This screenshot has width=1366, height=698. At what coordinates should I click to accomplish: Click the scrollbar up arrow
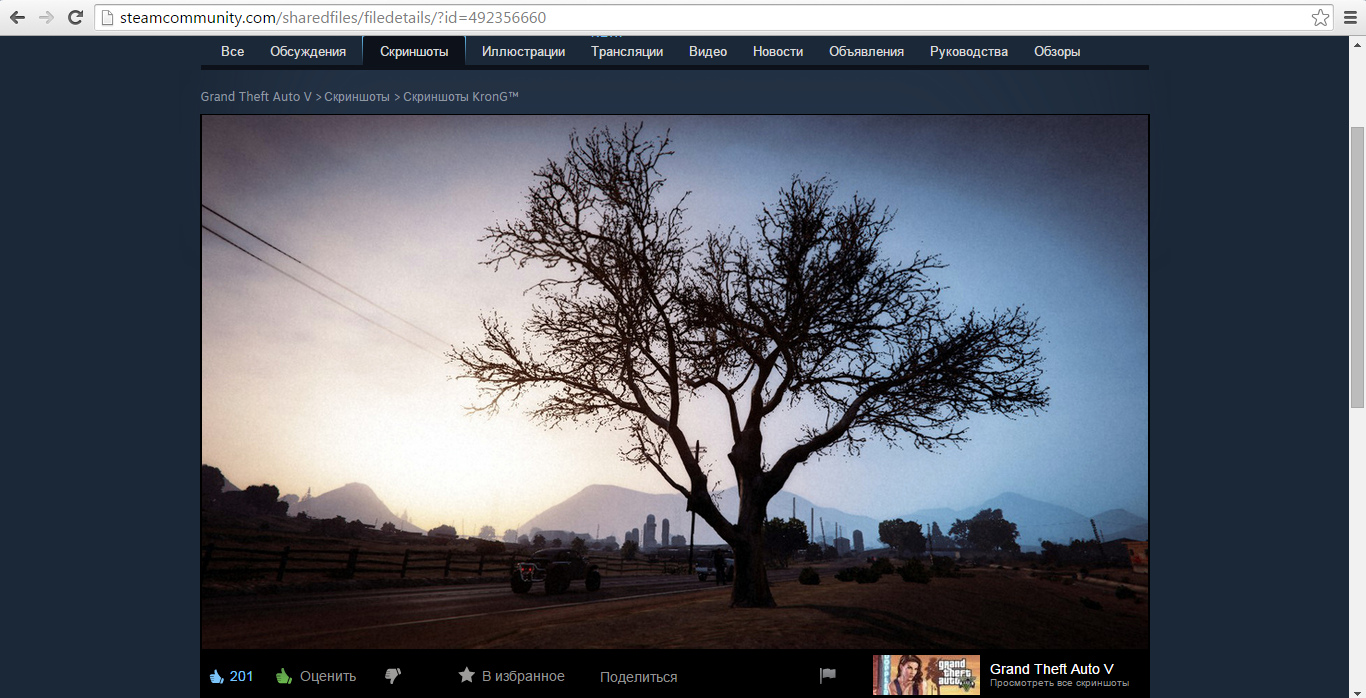(1357, 44)
